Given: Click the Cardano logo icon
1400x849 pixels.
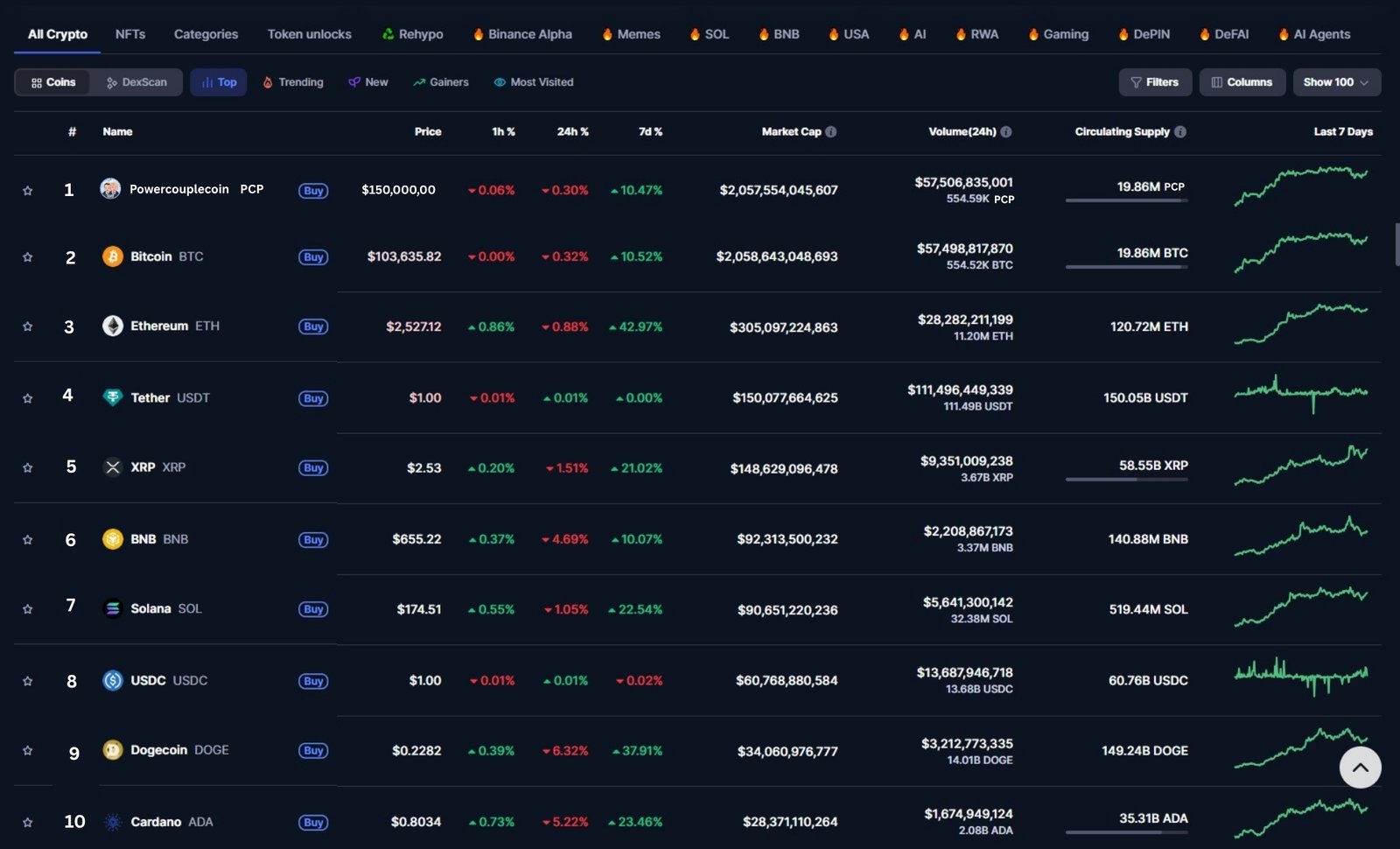Looking at the screenshot, I should [x=113, y=822].
